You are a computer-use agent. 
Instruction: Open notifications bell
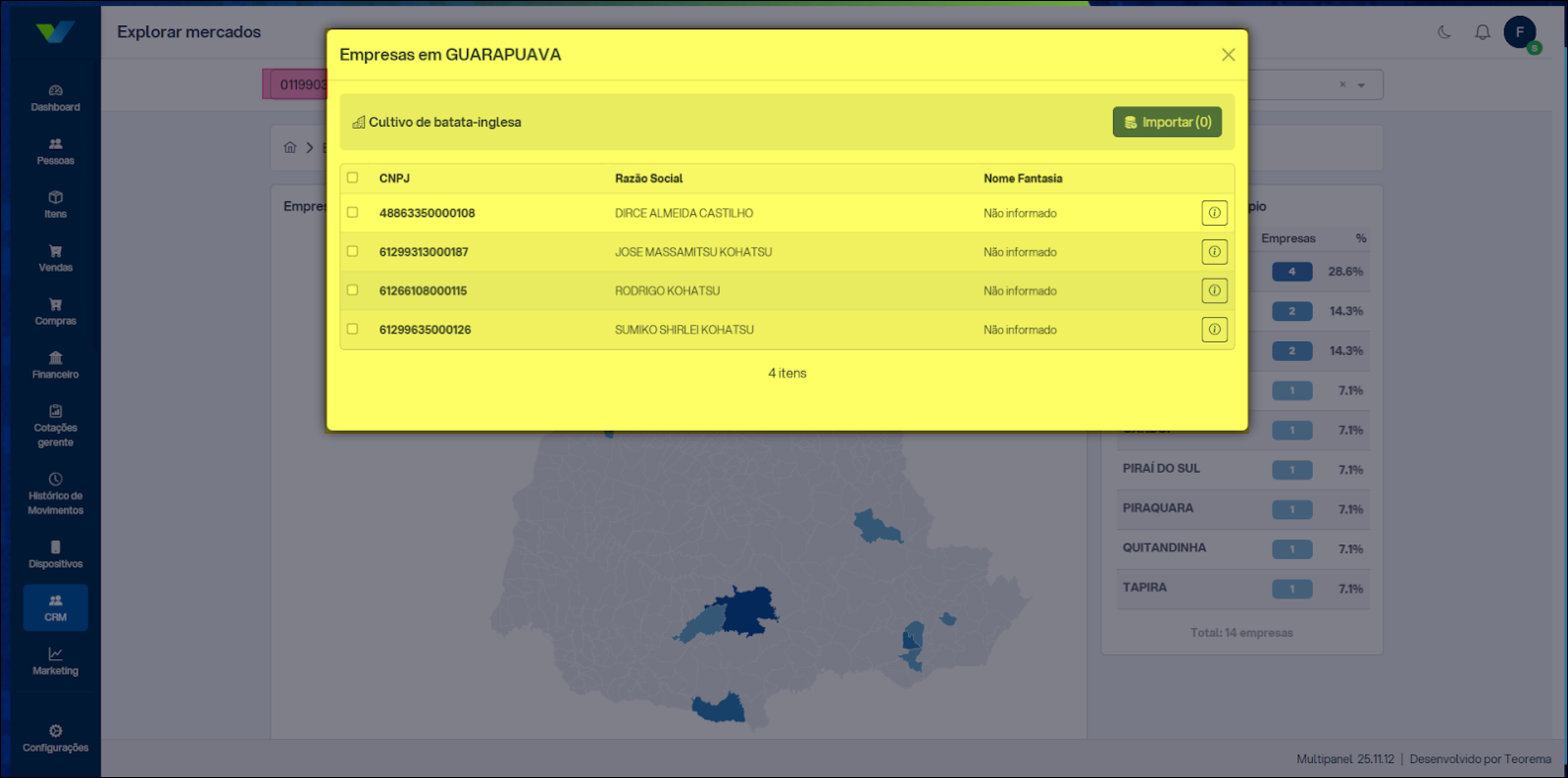1483,32
